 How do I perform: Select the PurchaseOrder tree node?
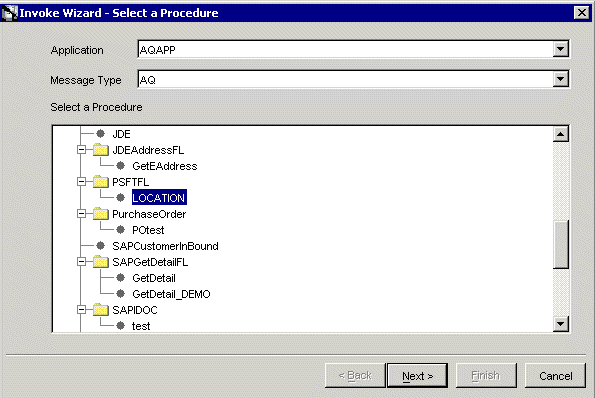(x=149, y=214)
